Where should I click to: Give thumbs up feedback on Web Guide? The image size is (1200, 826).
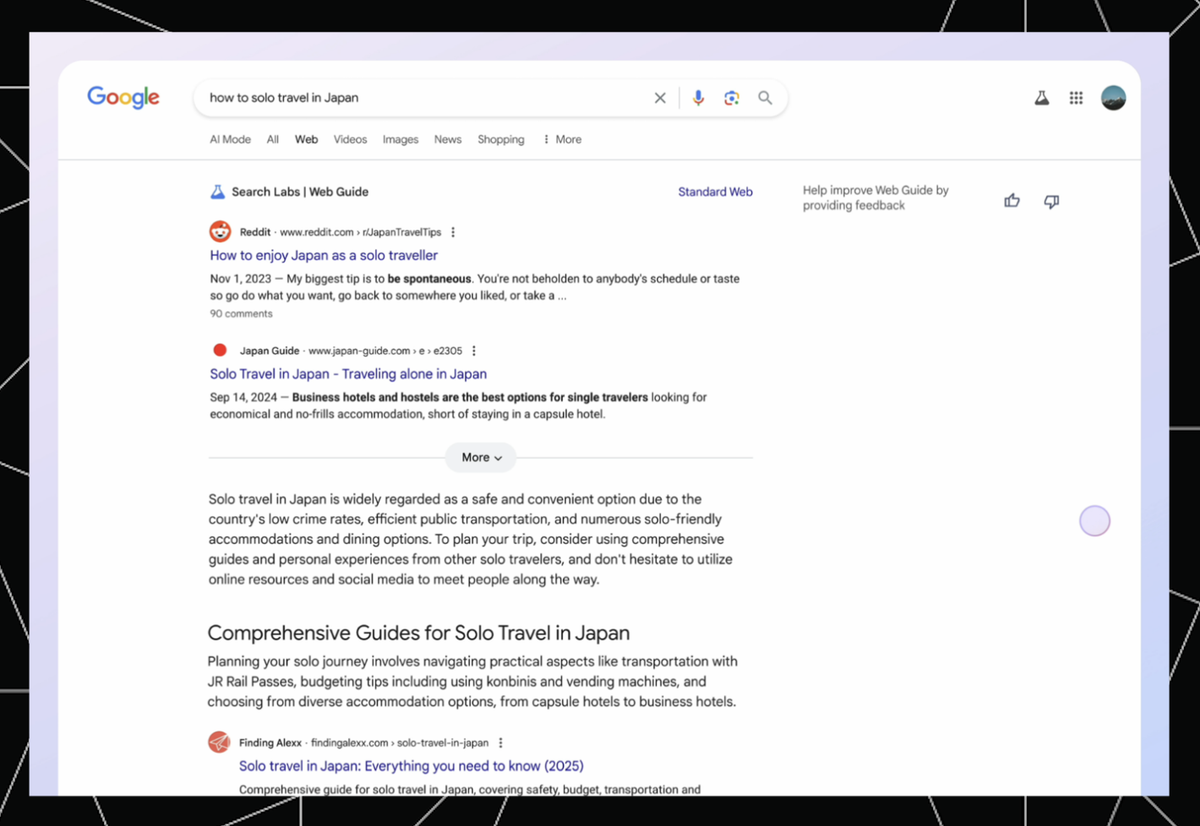[1012, 201]
